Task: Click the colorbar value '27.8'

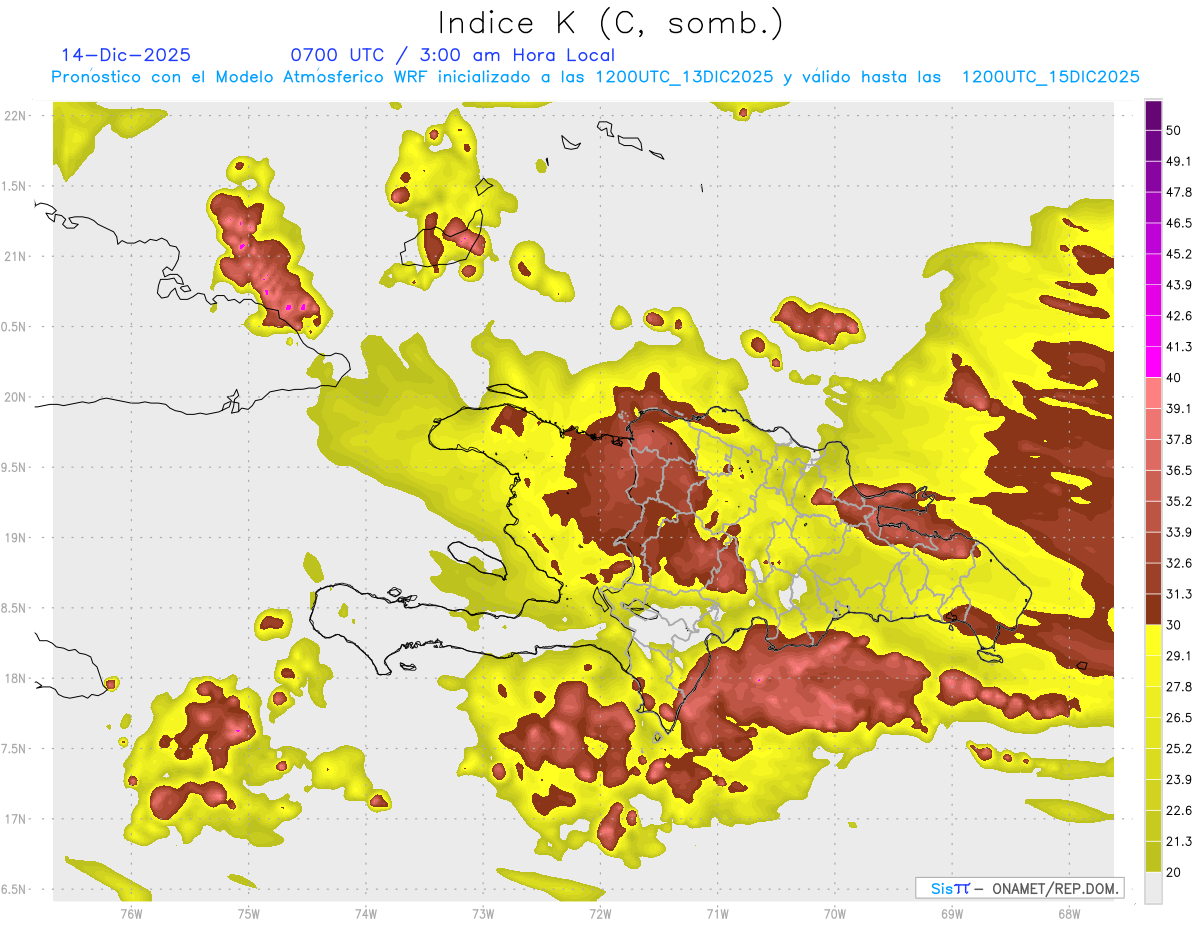Action: click(1179, 686)
